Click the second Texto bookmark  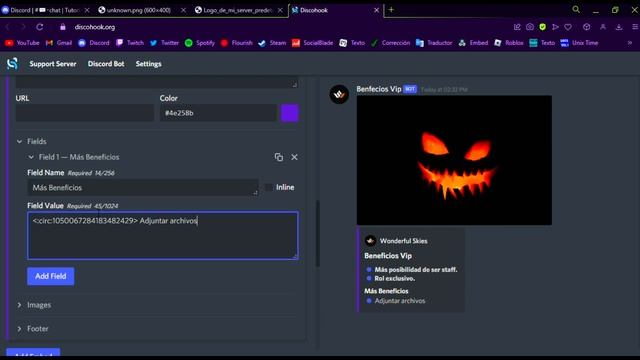point(542,43)
